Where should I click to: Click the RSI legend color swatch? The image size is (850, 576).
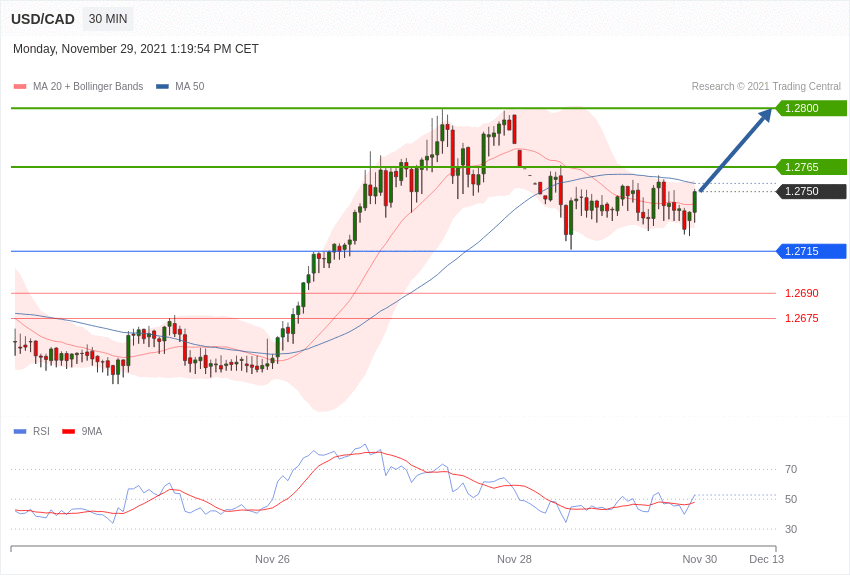(20, 431)
